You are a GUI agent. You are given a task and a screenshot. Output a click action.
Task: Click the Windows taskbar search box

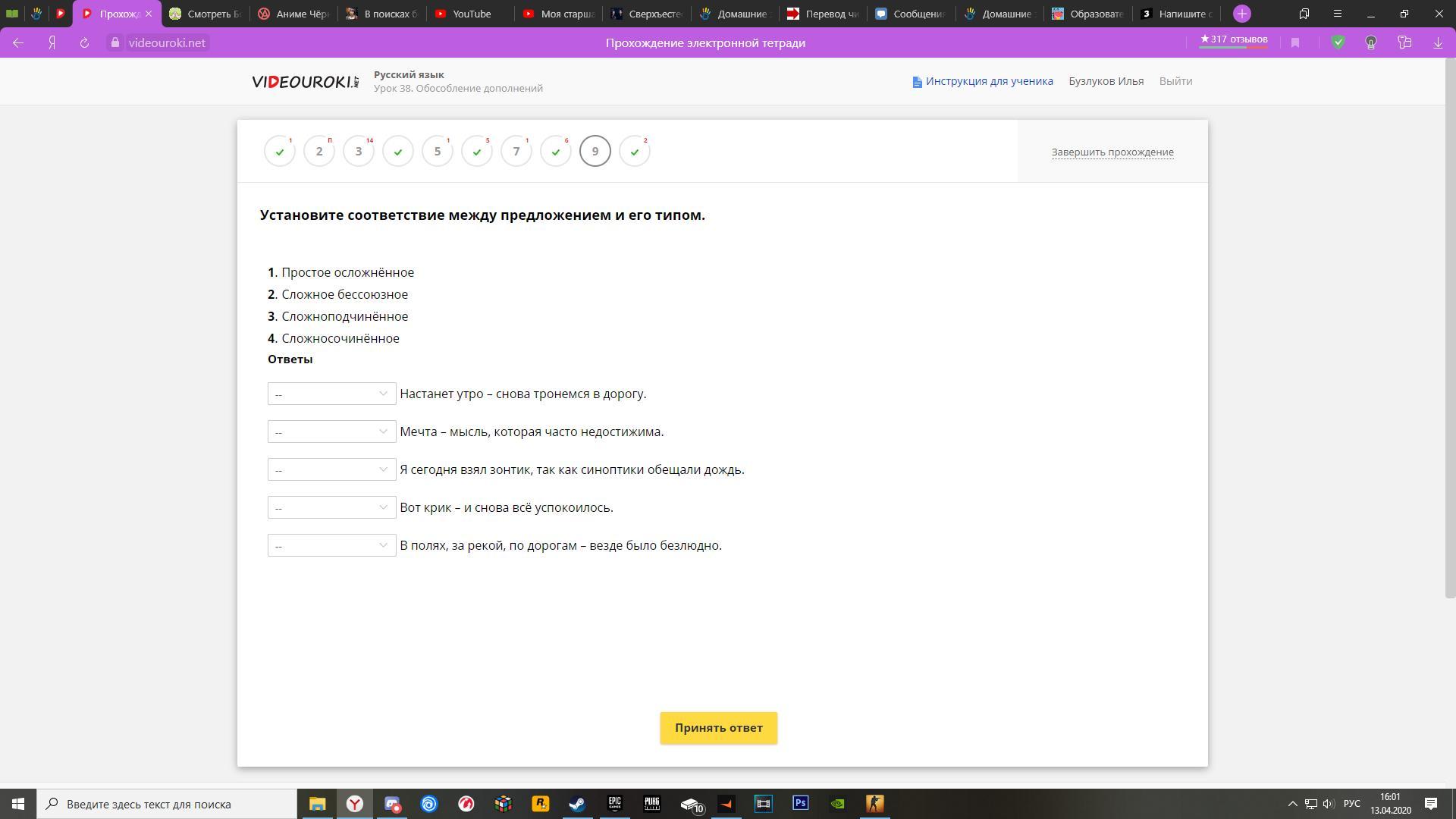(x=167, y=804)
